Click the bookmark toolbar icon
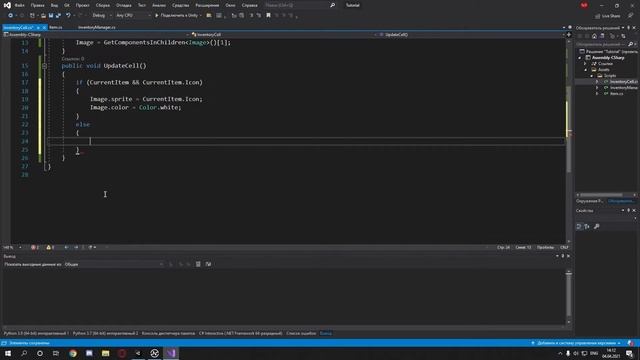 [268, 16]
